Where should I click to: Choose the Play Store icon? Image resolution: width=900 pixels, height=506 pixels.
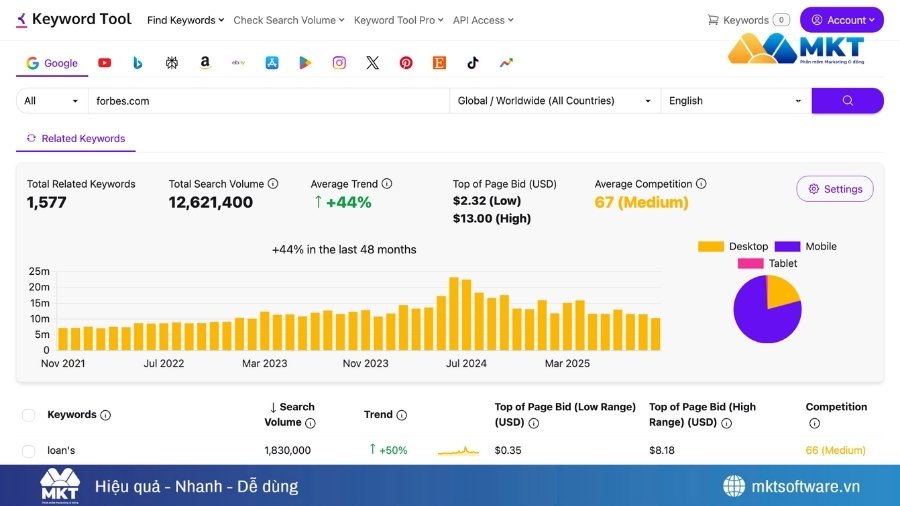point(305,63)
